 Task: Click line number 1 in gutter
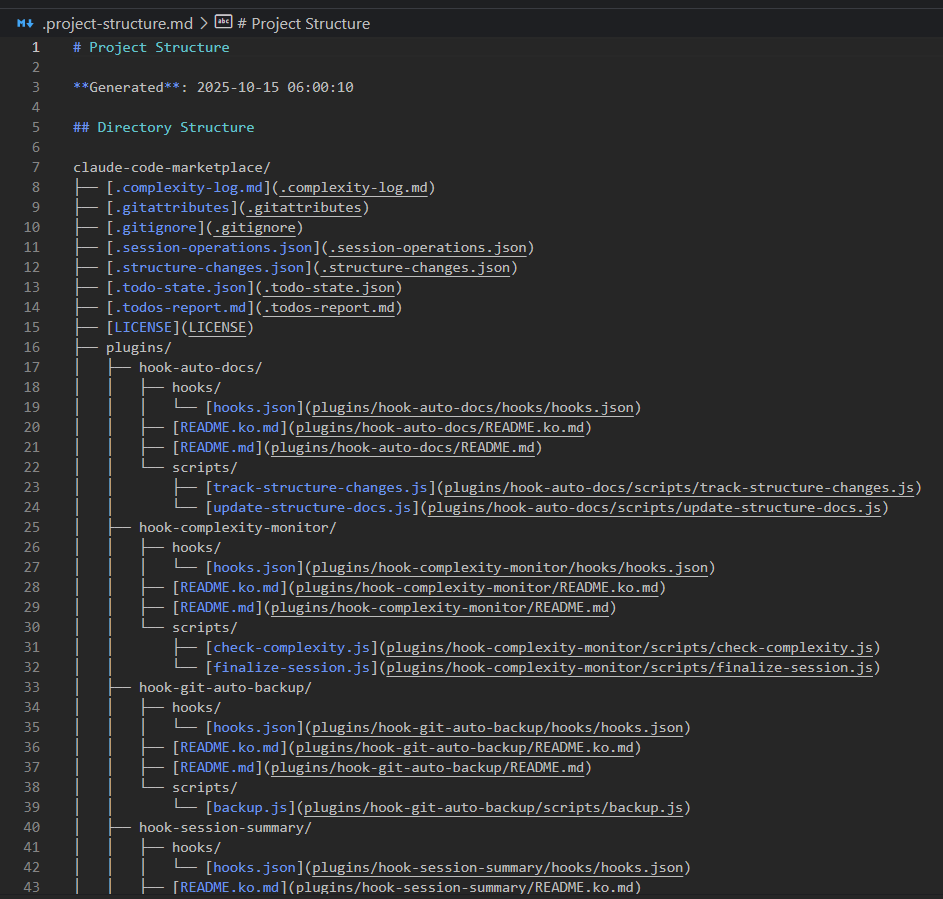click(36, 48)
